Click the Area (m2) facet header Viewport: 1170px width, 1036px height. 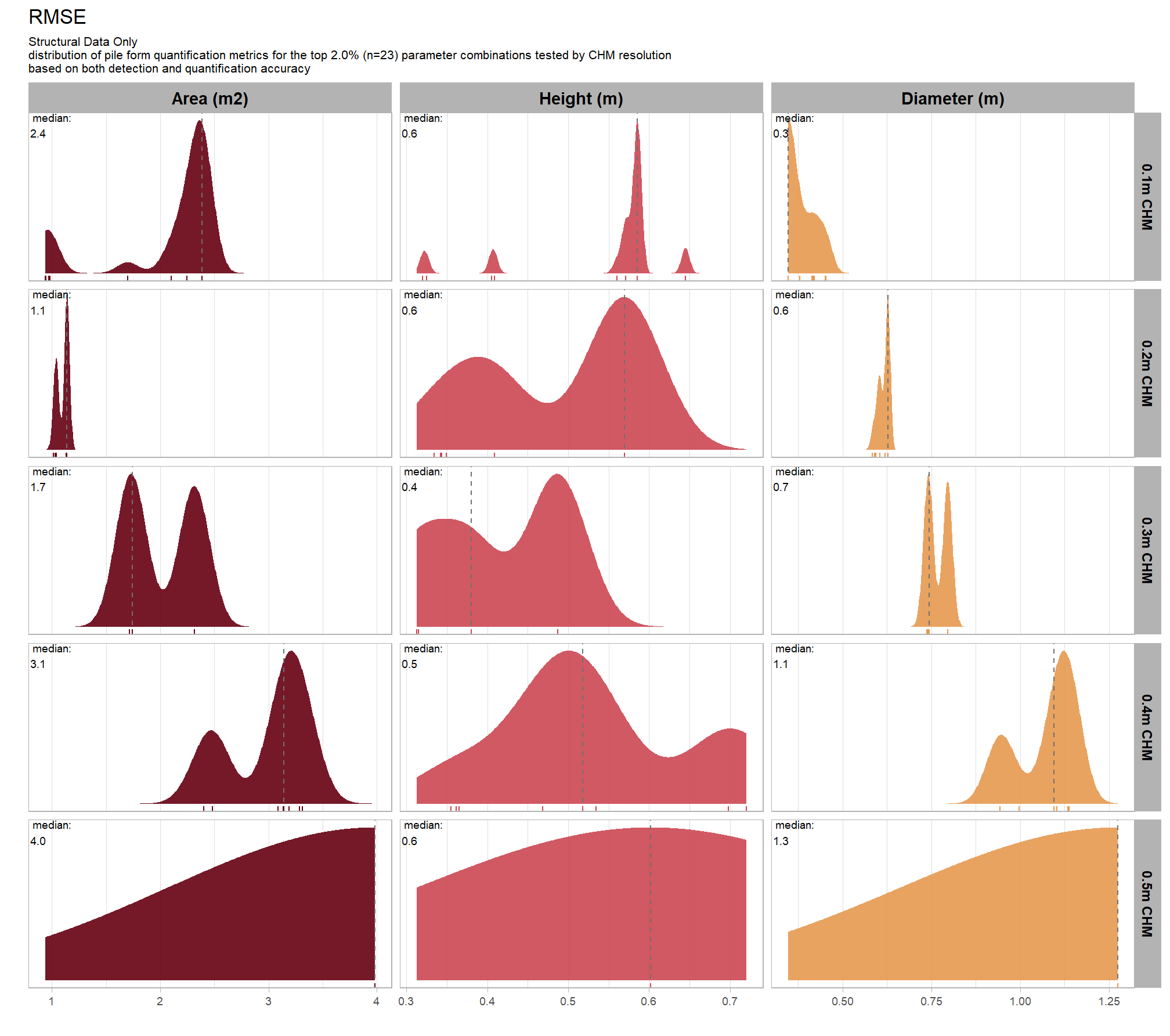click(210, 99)
